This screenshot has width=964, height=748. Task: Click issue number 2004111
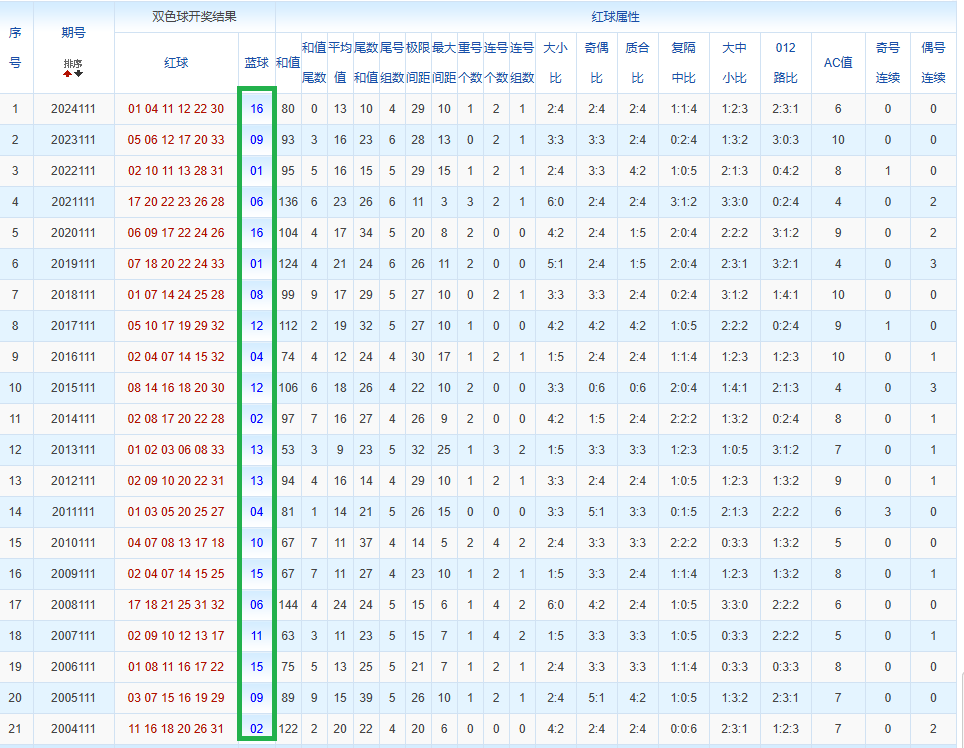[x=73, y=729]
